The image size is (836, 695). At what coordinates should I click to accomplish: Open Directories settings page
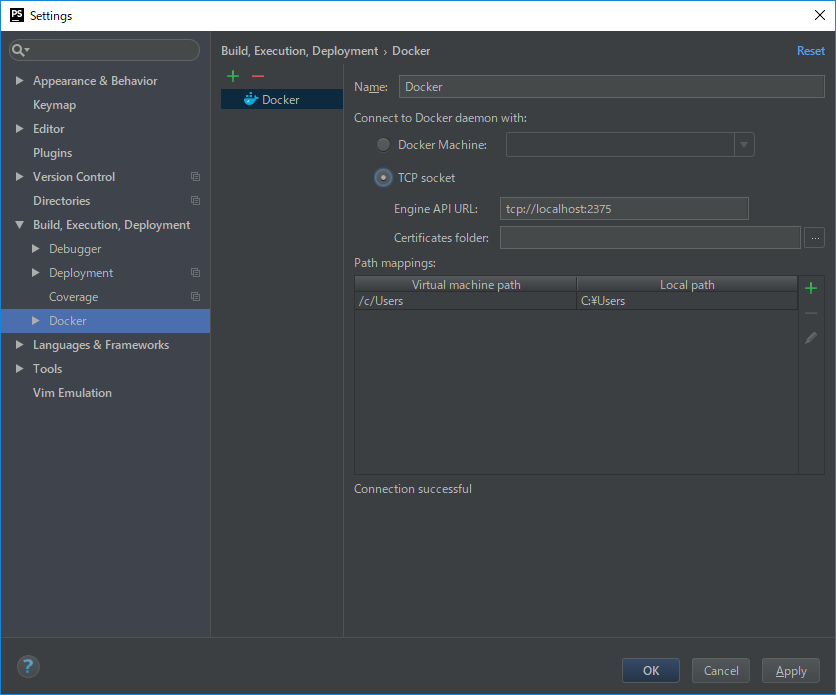pos(61,201)
